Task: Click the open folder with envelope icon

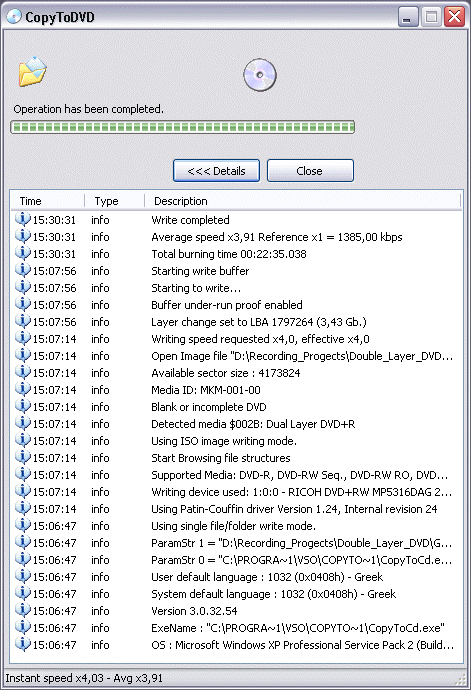Action: (33, 71)
